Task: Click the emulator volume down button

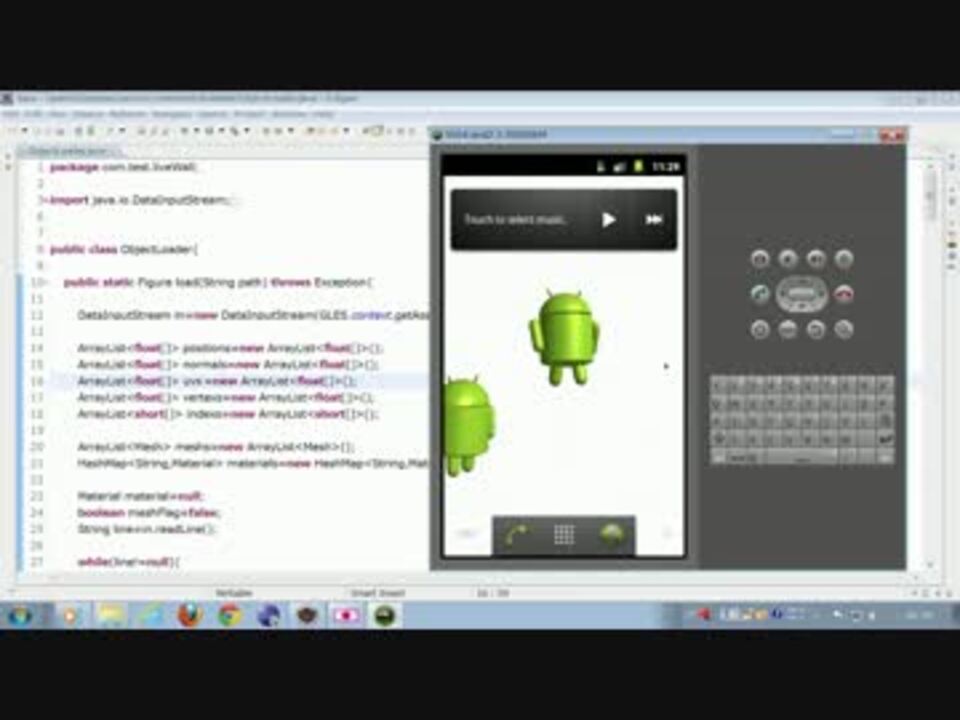Action: 787,259
